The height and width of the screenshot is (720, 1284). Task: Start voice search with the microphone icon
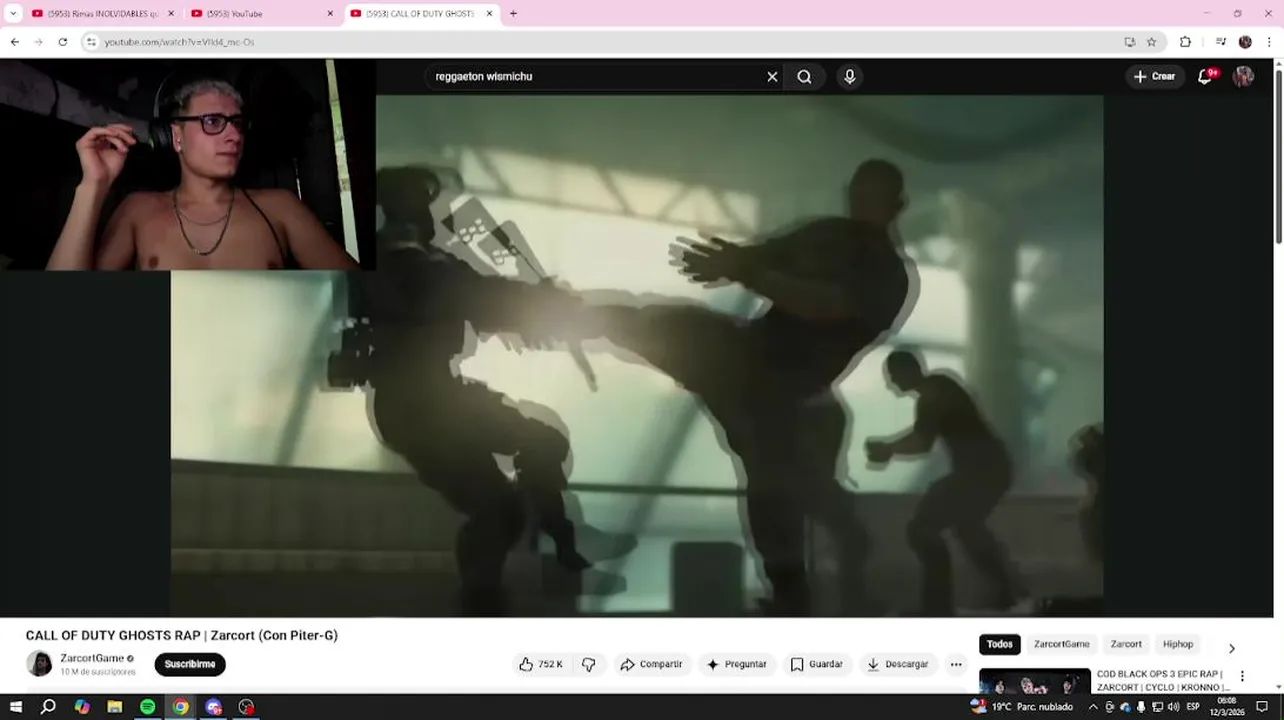click(849, 77)
